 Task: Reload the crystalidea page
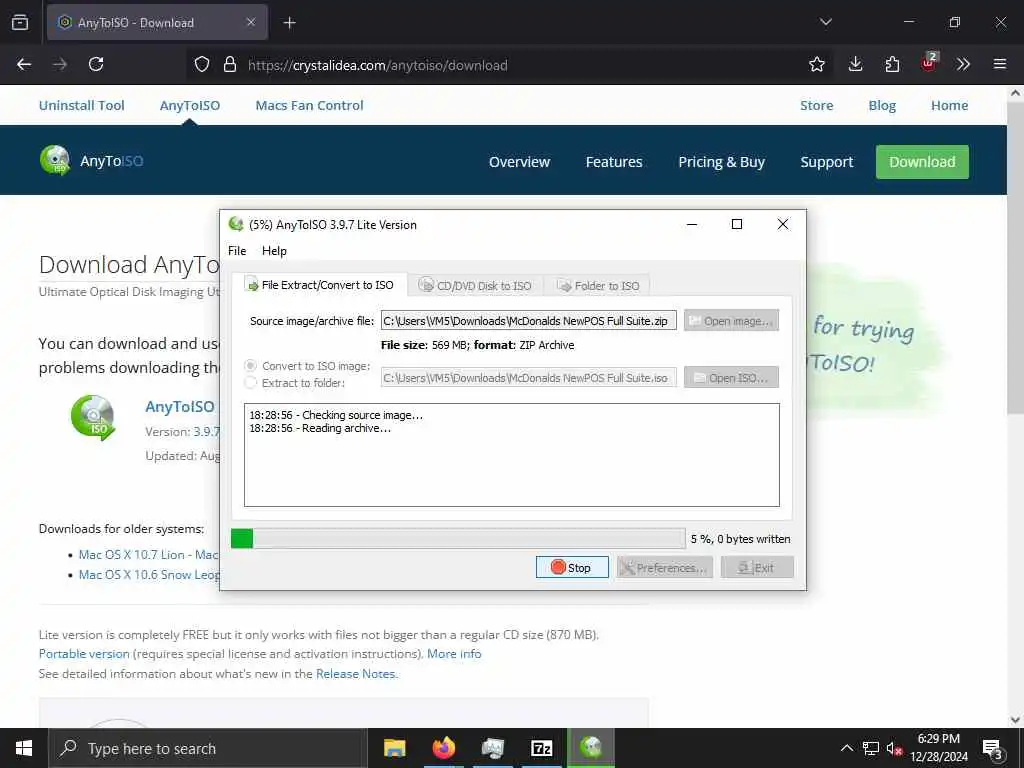(96, 64)
